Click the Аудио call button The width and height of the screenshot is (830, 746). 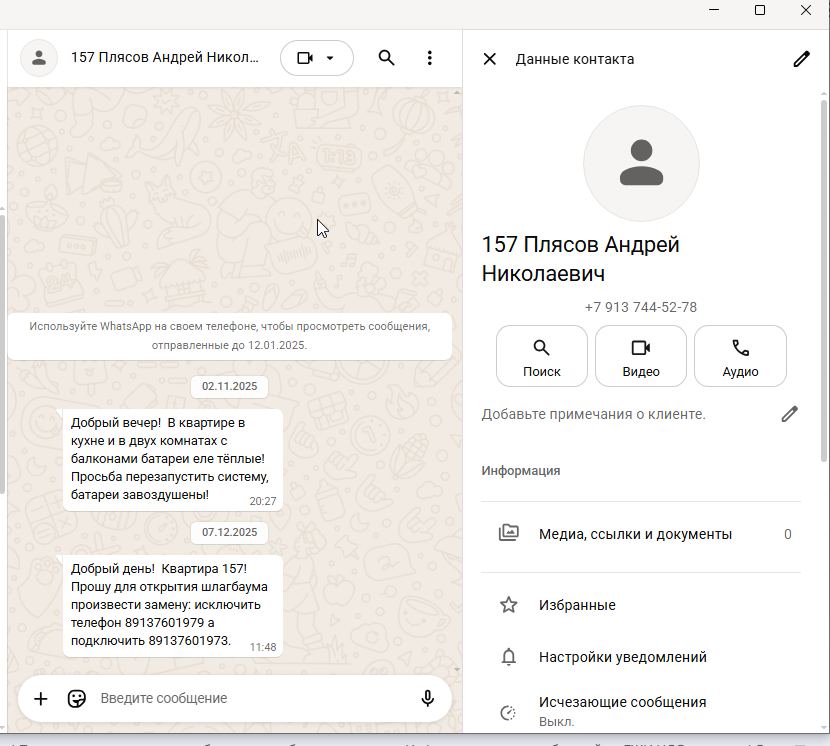click(740, 356)
